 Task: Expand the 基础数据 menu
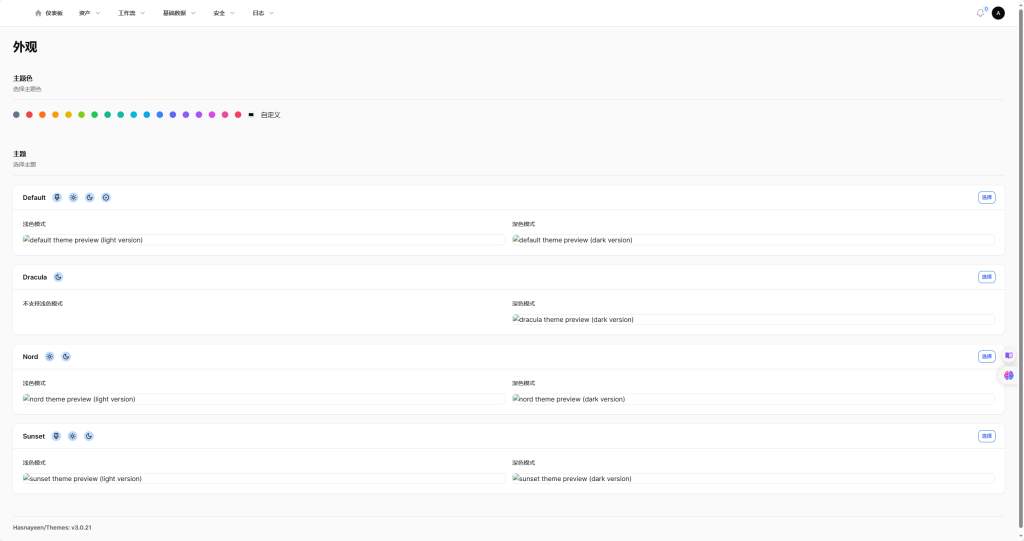179,13
